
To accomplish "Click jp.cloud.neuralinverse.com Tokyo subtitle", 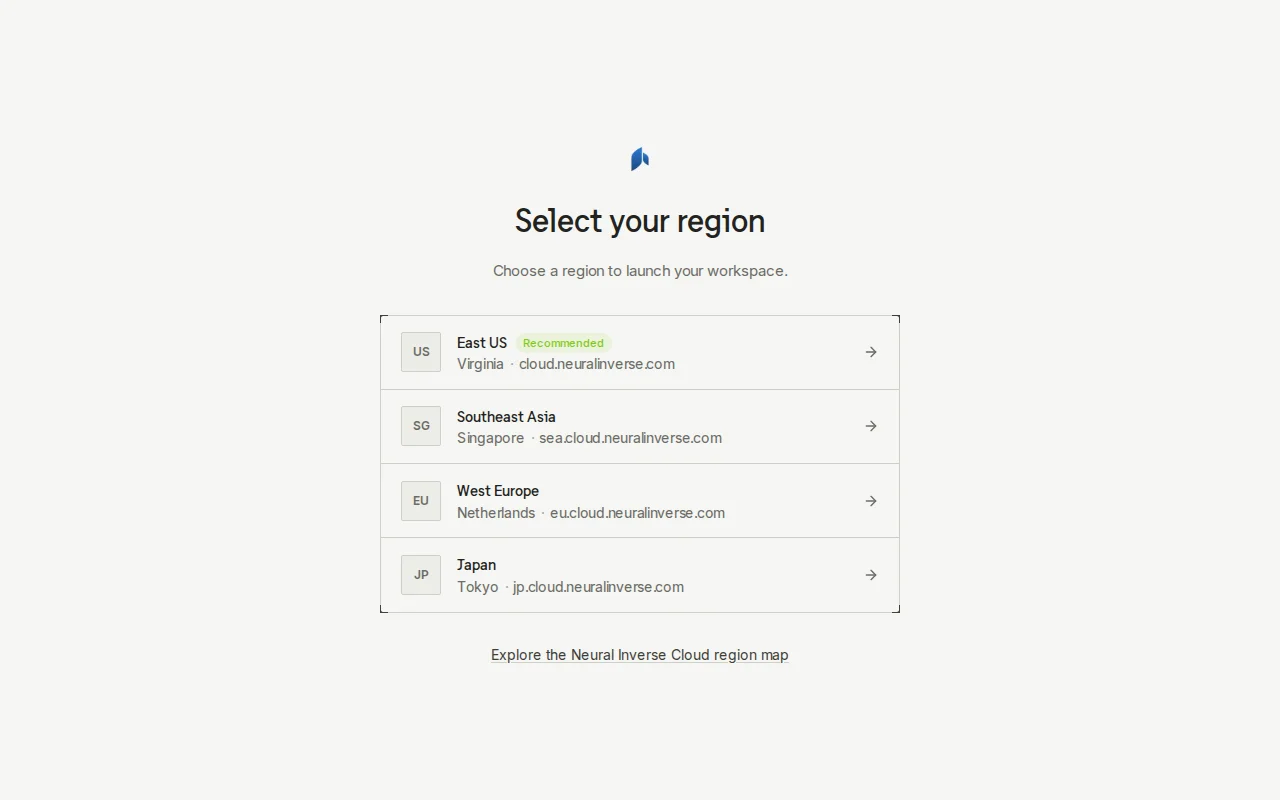I will (570, 587).
